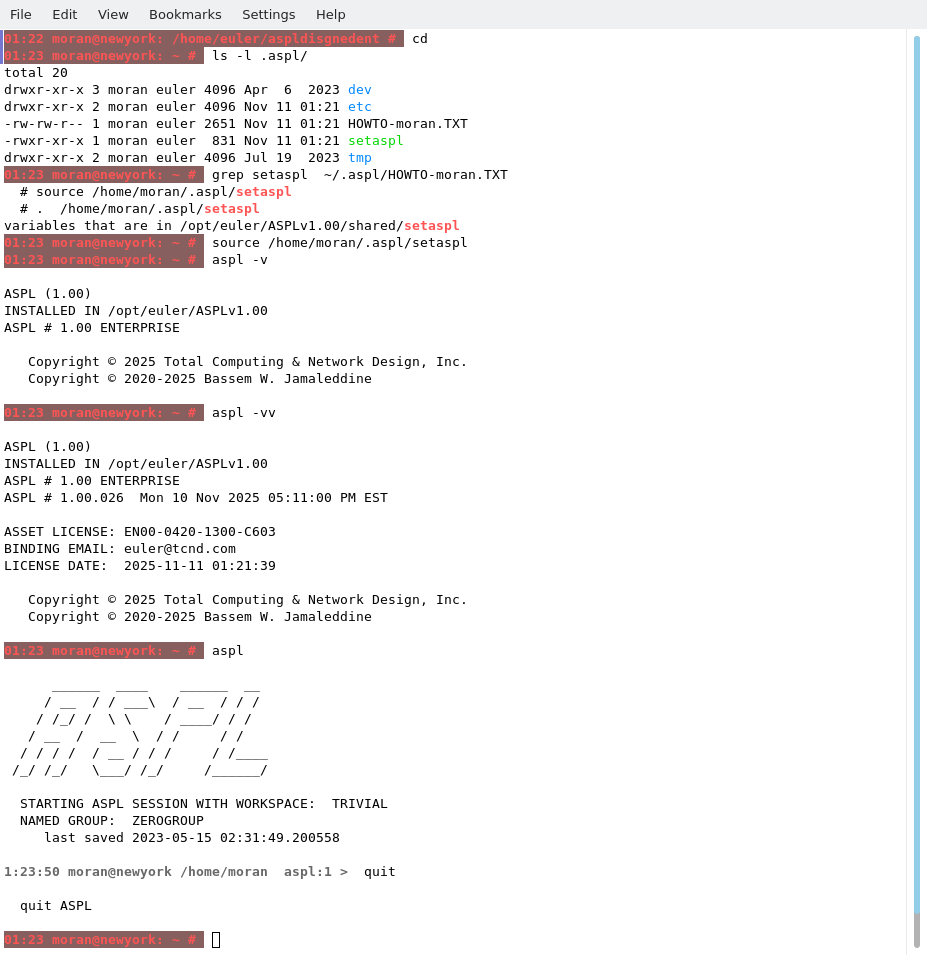Open the Help menu
Screen dimensions: 927x955
[x=330, y=14]
